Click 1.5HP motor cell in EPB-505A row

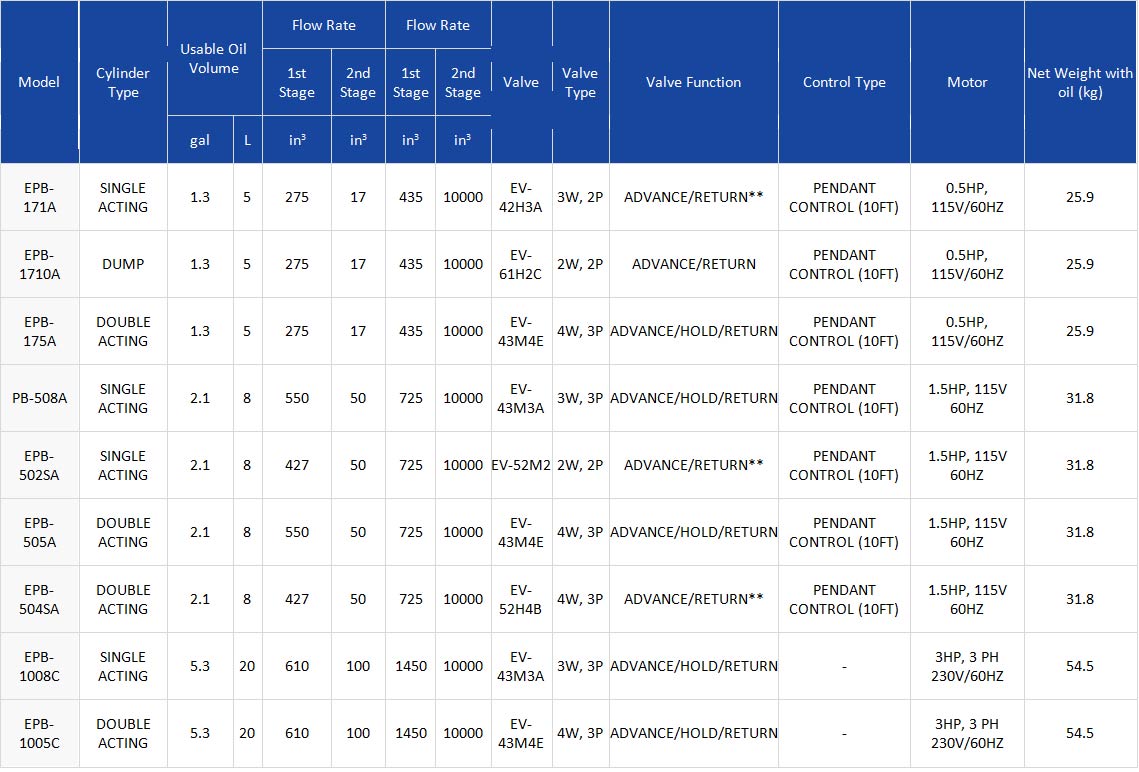[967, 532]
